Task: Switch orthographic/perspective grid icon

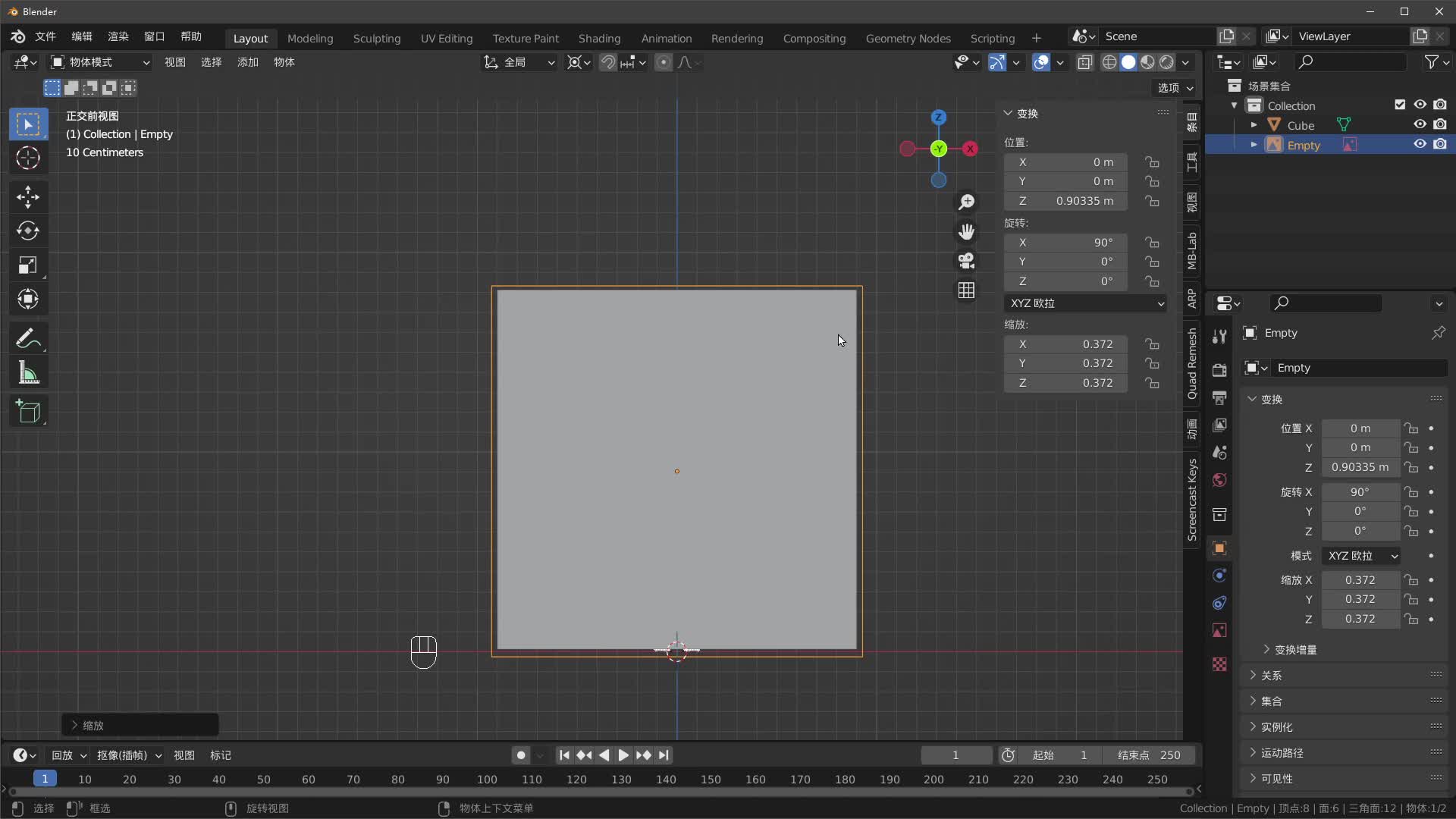Action: click(x=966, y=290)
